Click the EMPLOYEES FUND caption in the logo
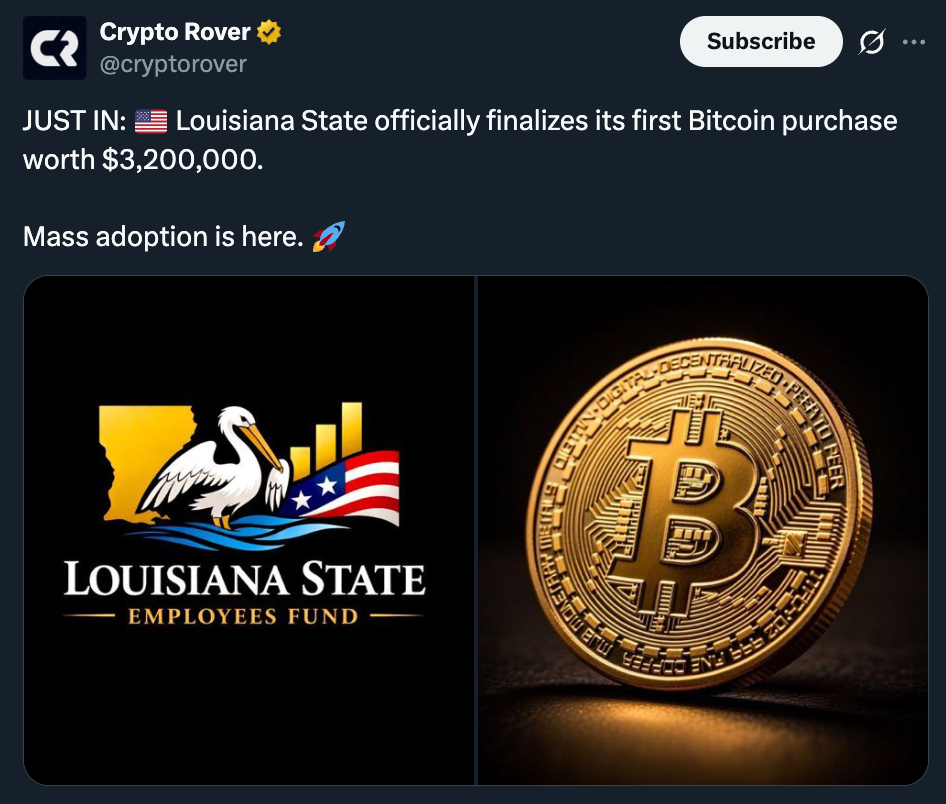This screenshot has height=804, width=946. (x=243, y=615)
